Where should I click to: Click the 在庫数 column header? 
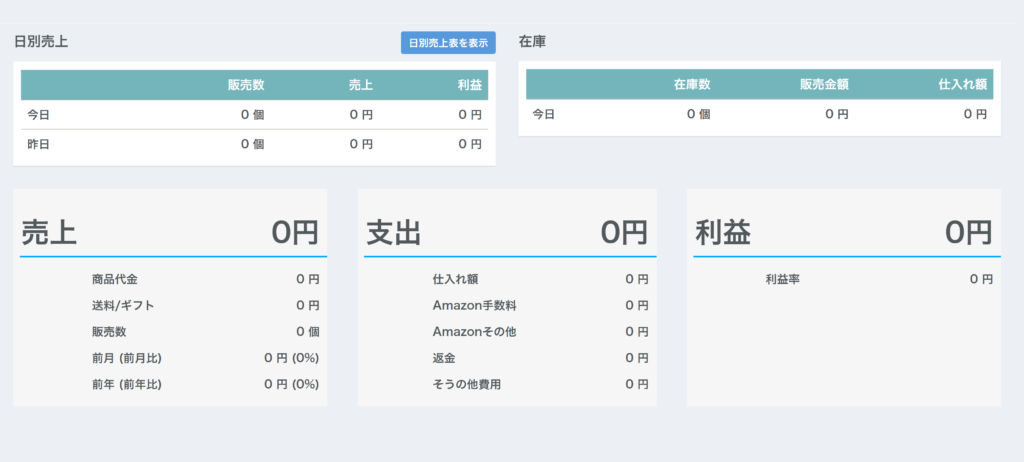(x=691, y=85)
